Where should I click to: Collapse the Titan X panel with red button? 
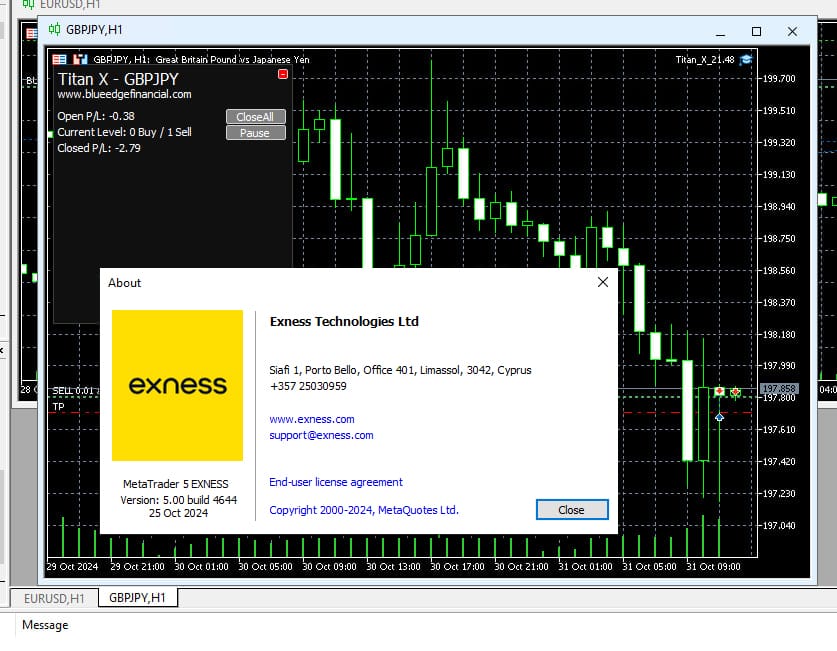(283, 74)
